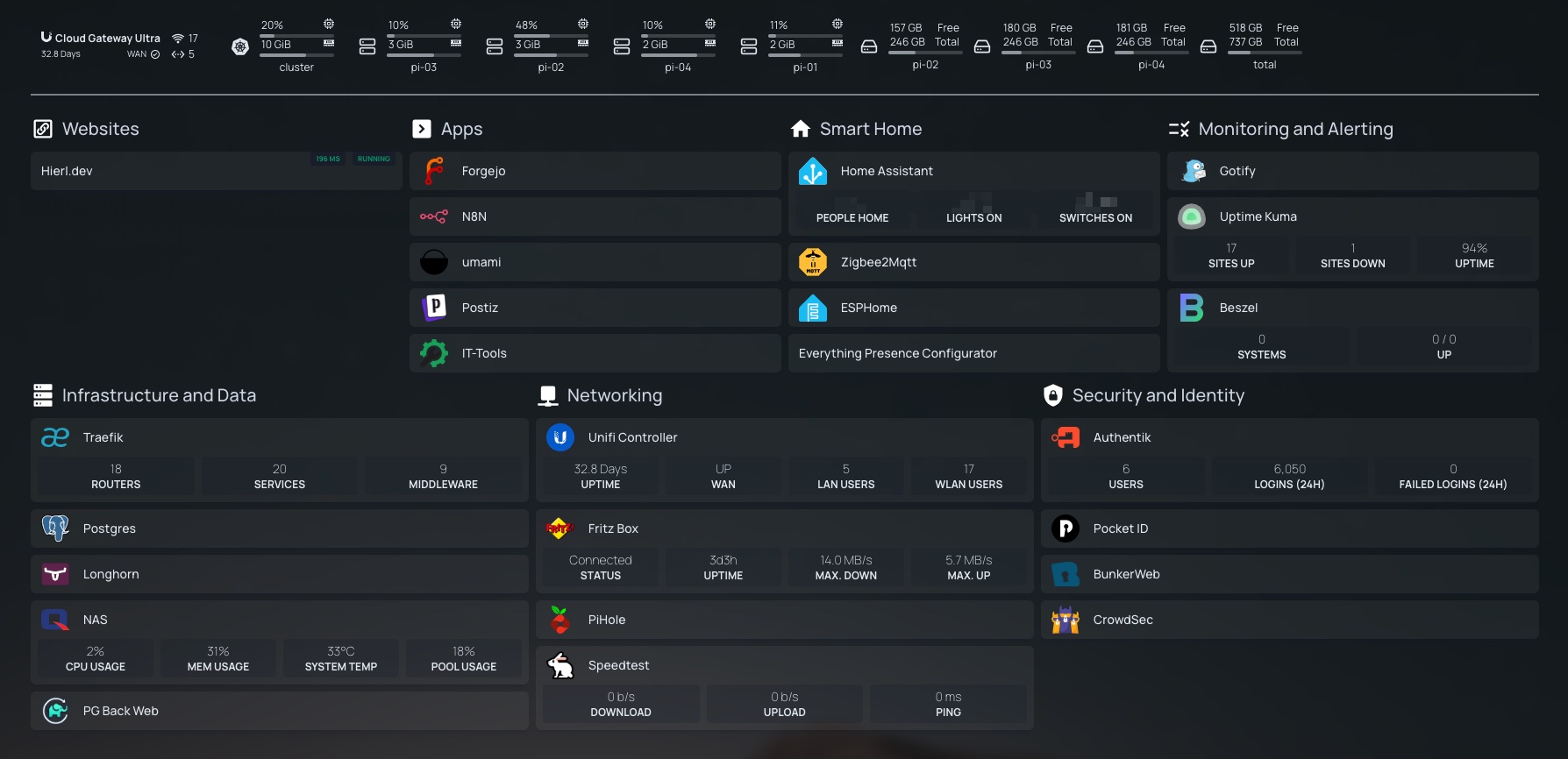The height and width of the screenshot is (759, 1568).
Task: Click the ESPHome icon
Action: click(x=813, y=308)
